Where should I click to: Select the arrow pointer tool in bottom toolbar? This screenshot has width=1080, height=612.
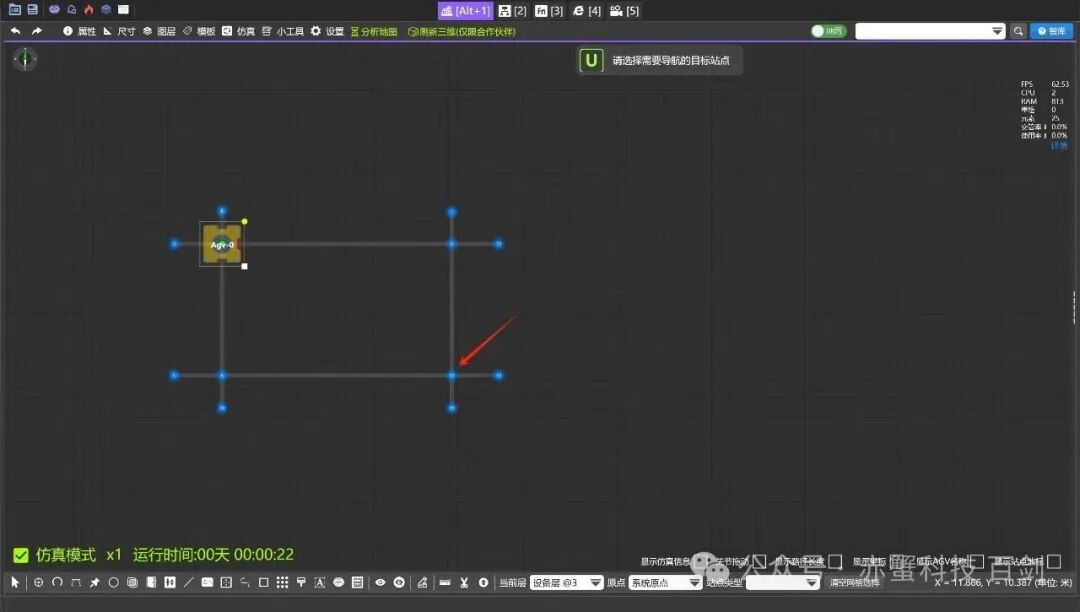tap(15, 582)
